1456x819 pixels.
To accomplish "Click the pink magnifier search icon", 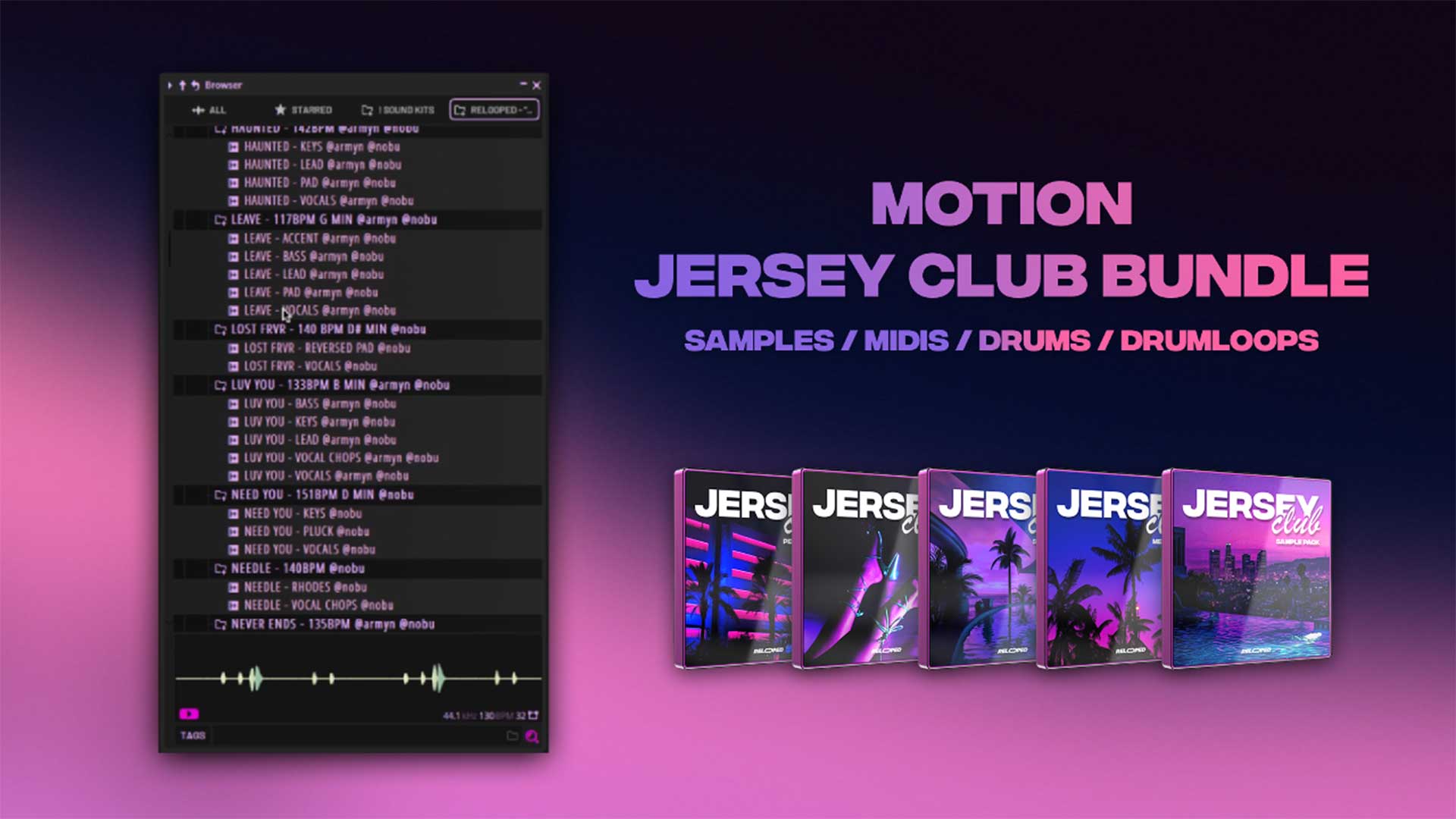I will click(x=532, y=736).
